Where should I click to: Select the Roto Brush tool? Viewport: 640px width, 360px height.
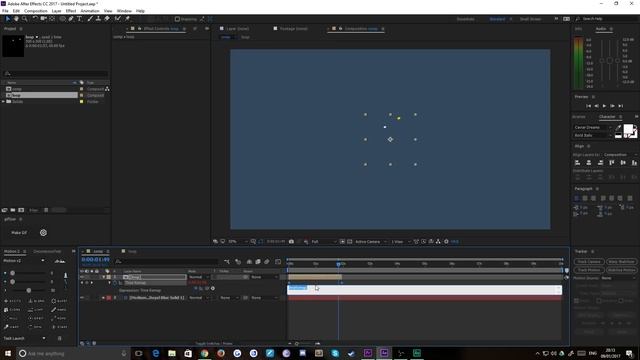pyautogui.click(x=118, y=19)
